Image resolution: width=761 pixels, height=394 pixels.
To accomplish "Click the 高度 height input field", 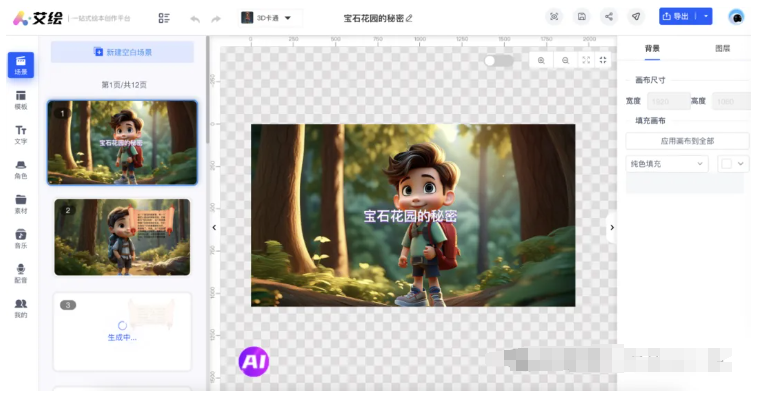I will [731, 101].
